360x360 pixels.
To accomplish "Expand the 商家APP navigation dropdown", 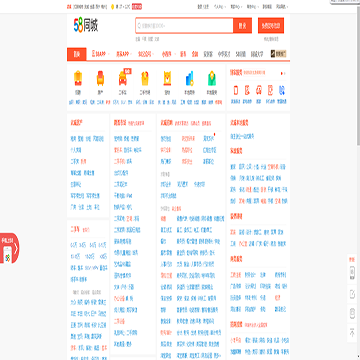I will tap(124, 54).
